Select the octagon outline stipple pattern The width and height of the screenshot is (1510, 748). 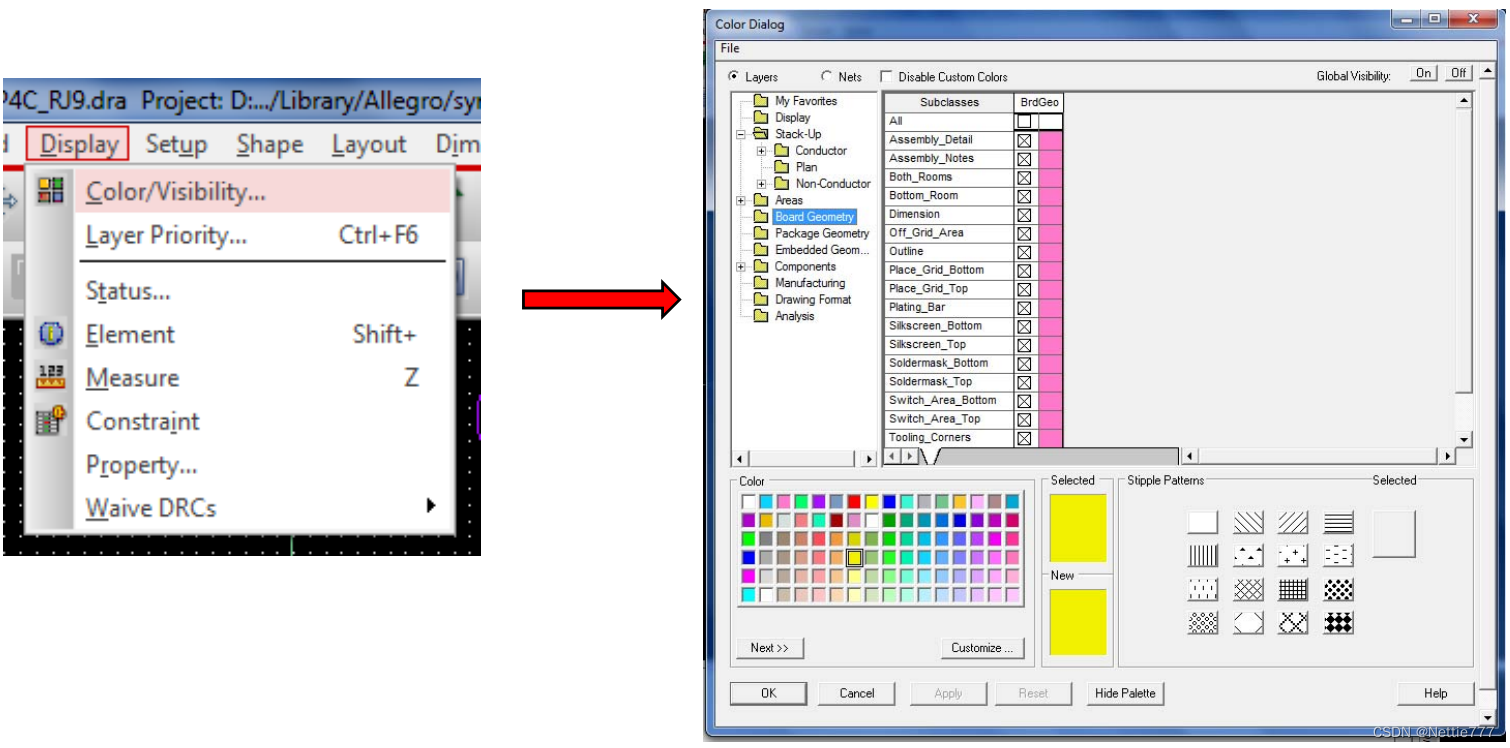coord(1248,623)
